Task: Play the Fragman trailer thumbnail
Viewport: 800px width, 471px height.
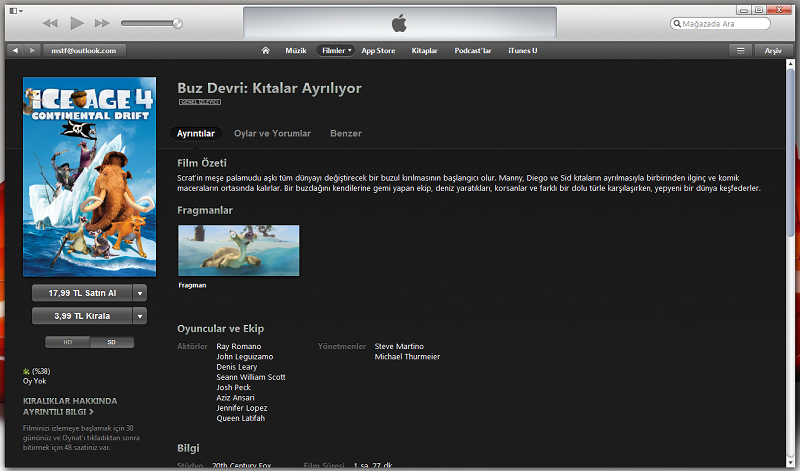Action: coord(238,251)
